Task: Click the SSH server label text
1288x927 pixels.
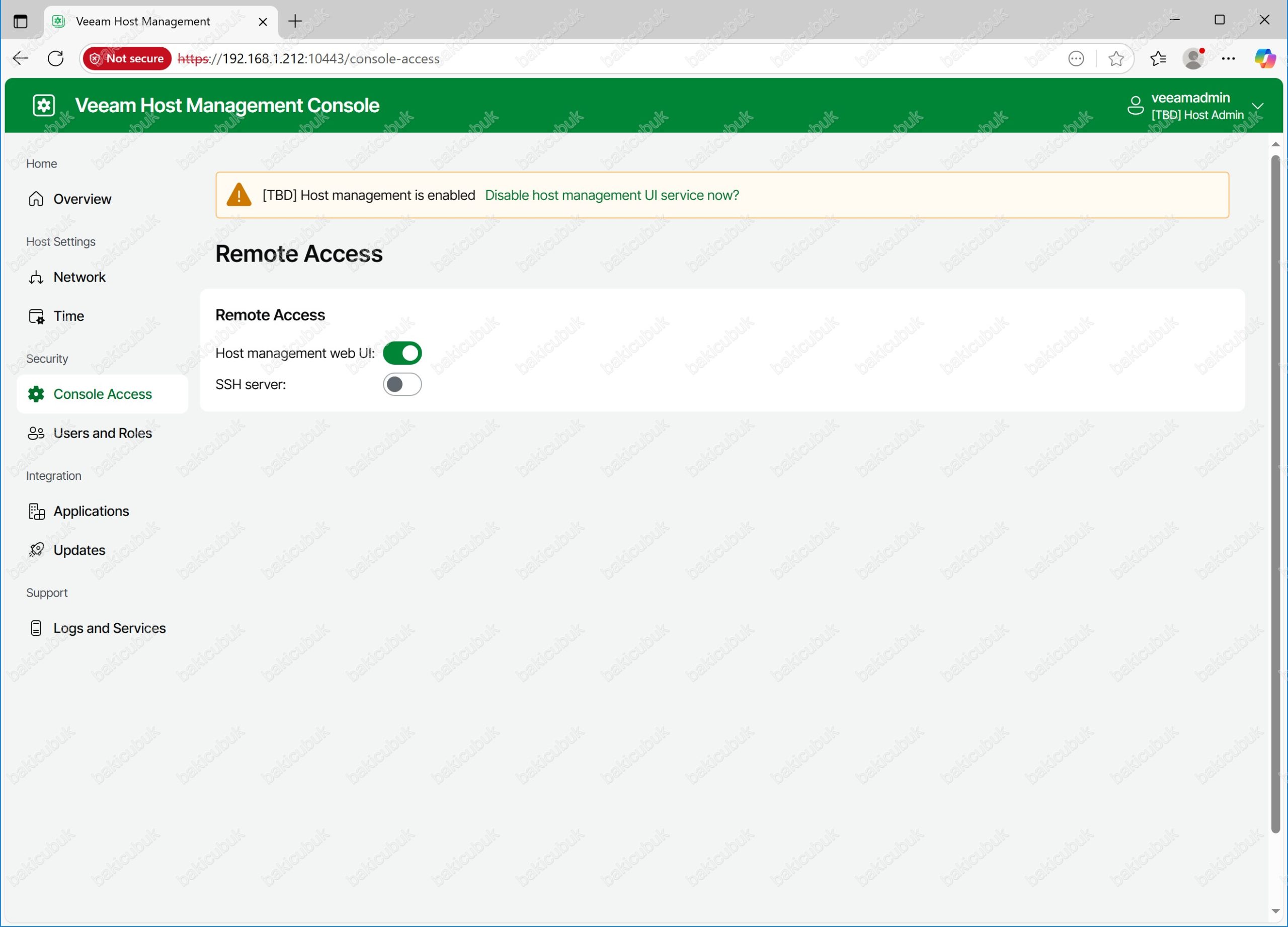Action: point(251,384)
